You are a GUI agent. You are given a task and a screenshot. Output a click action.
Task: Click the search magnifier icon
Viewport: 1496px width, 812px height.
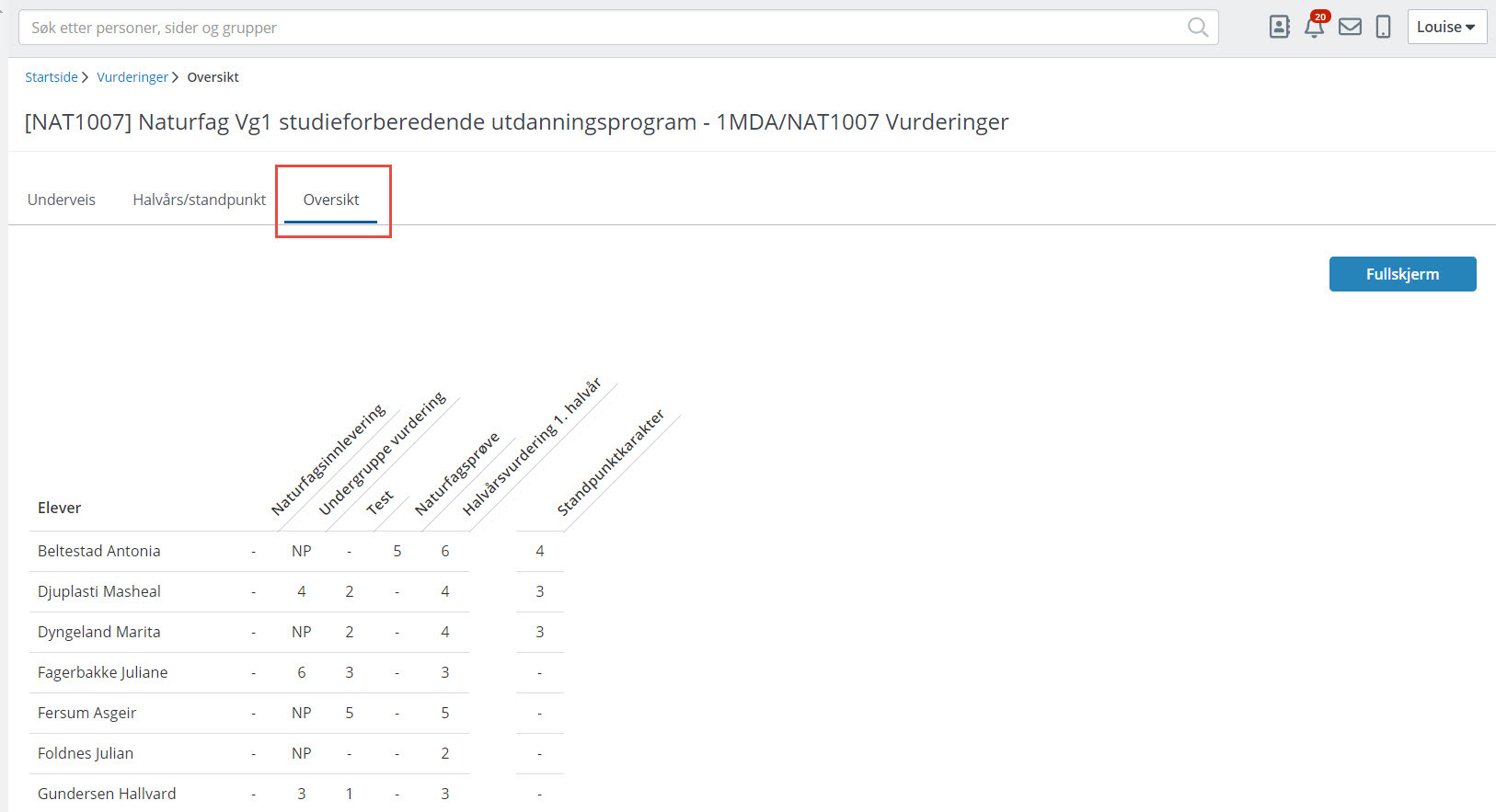click(1197, 28)
